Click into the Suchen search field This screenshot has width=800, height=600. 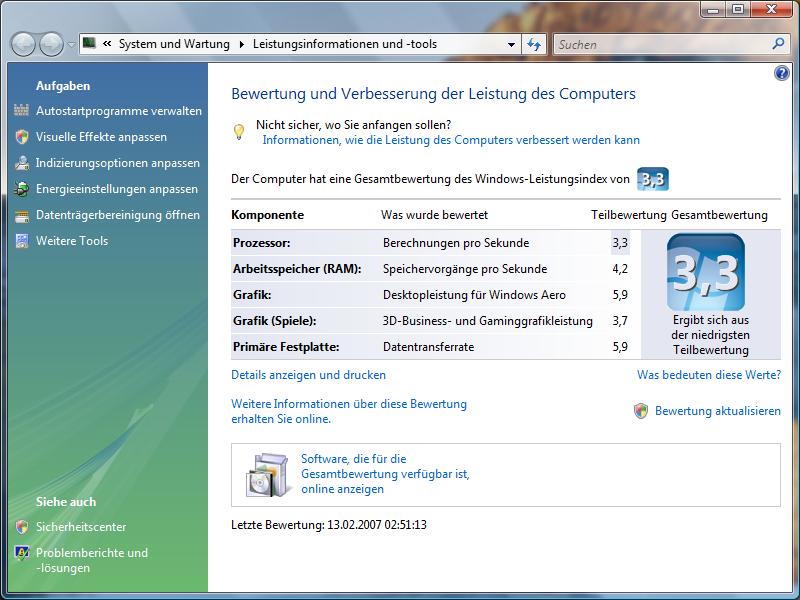663,44
